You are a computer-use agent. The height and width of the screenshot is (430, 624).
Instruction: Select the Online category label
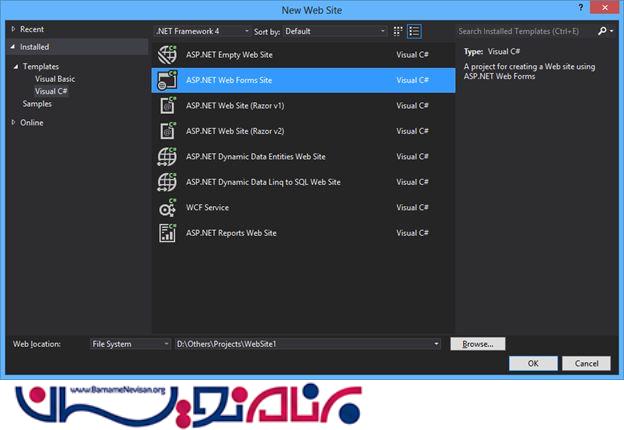[32, 123]
